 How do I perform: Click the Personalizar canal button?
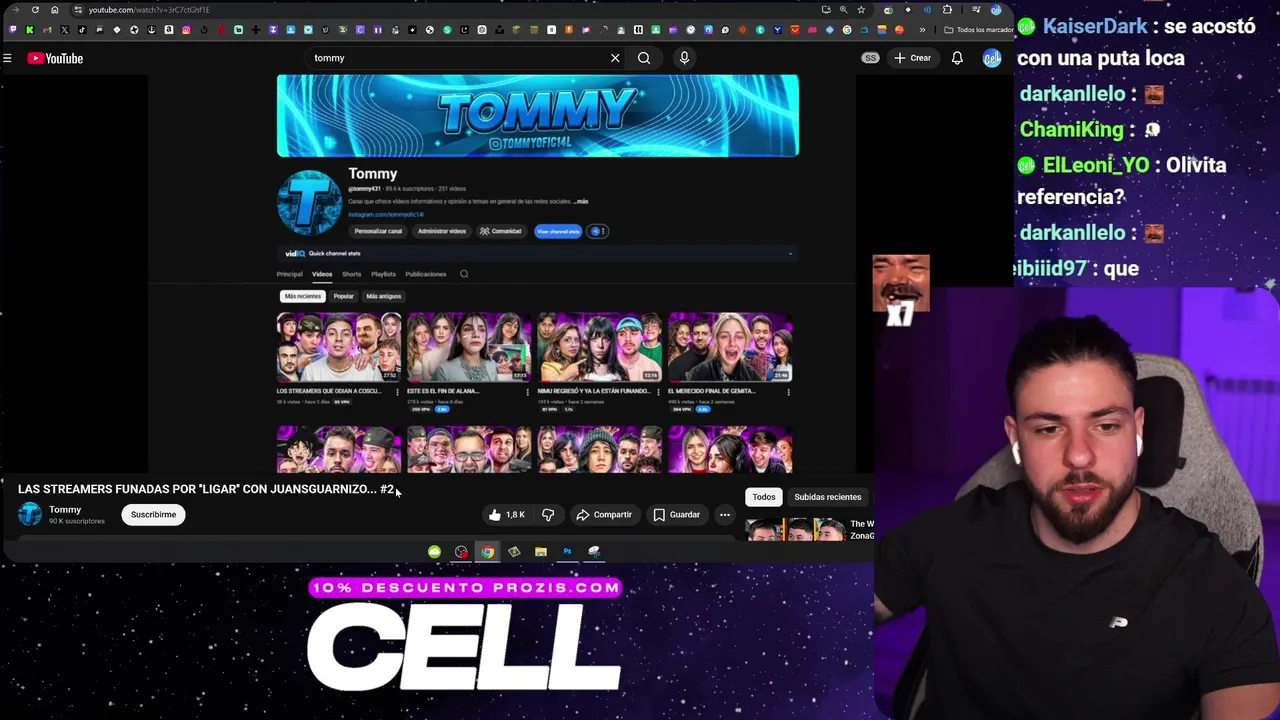coord(378,231)
